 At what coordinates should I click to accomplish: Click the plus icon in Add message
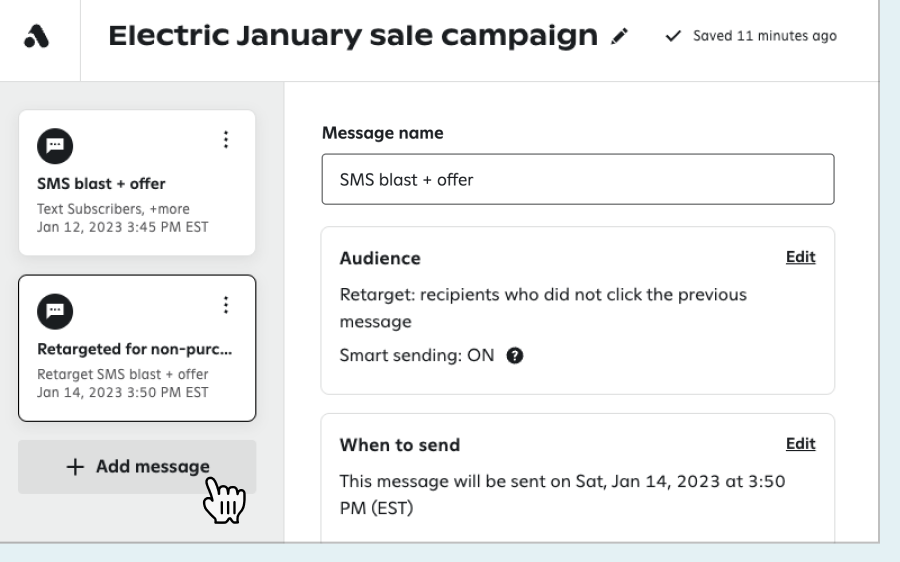click(x=75, y=467)
